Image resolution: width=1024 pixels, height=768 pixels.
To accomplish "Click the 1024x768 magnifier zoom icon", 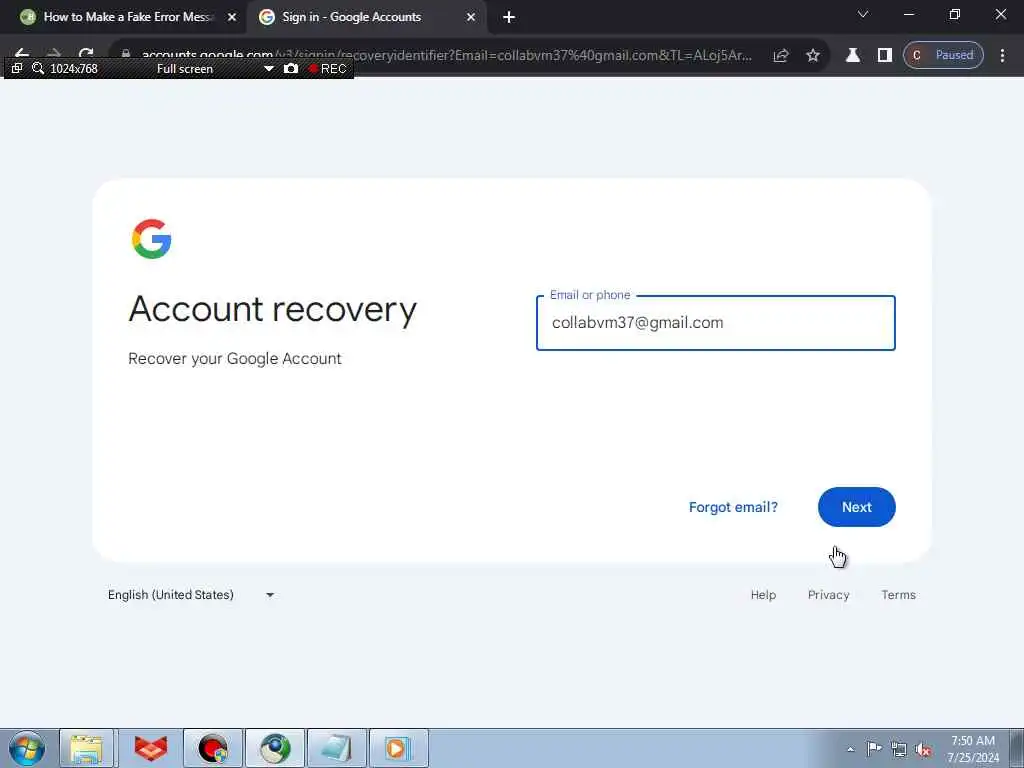I will click(38, 69).
